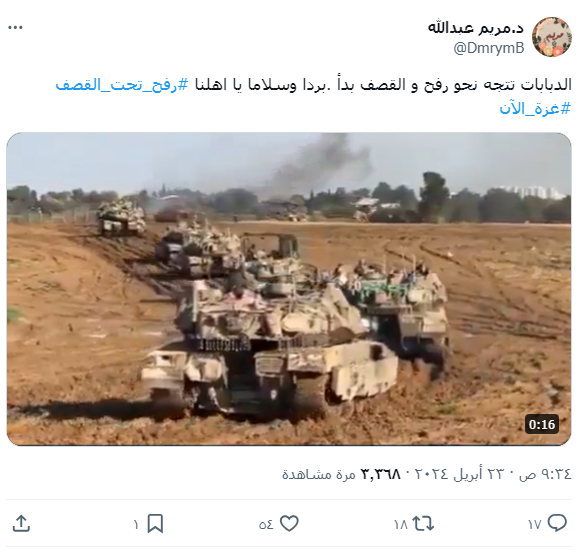586x555 pixels.
Task: Click the retweet arrows icon
Action: click(423, 524)
